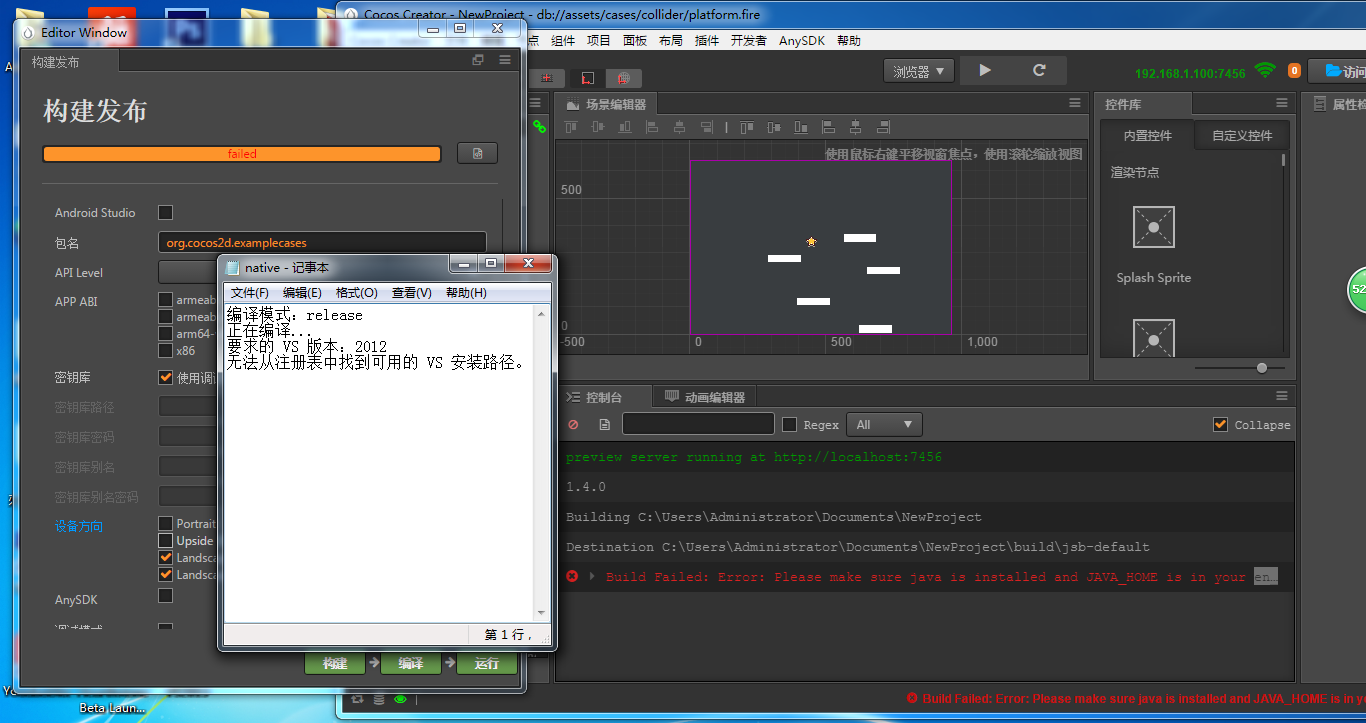Open the console panel hamburger menu
Screen dimensions: 1366x723
point(1282,396)
